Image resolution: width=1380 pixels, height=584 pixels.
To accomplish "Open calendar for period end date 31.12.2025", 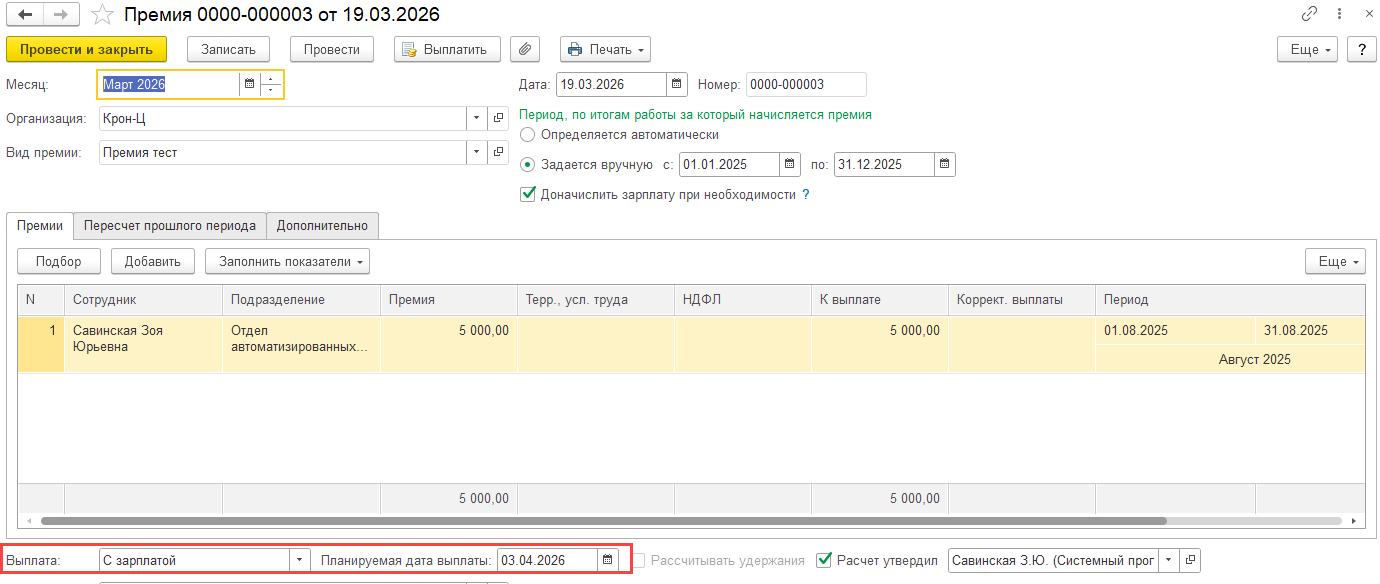I will pos(945,164).
